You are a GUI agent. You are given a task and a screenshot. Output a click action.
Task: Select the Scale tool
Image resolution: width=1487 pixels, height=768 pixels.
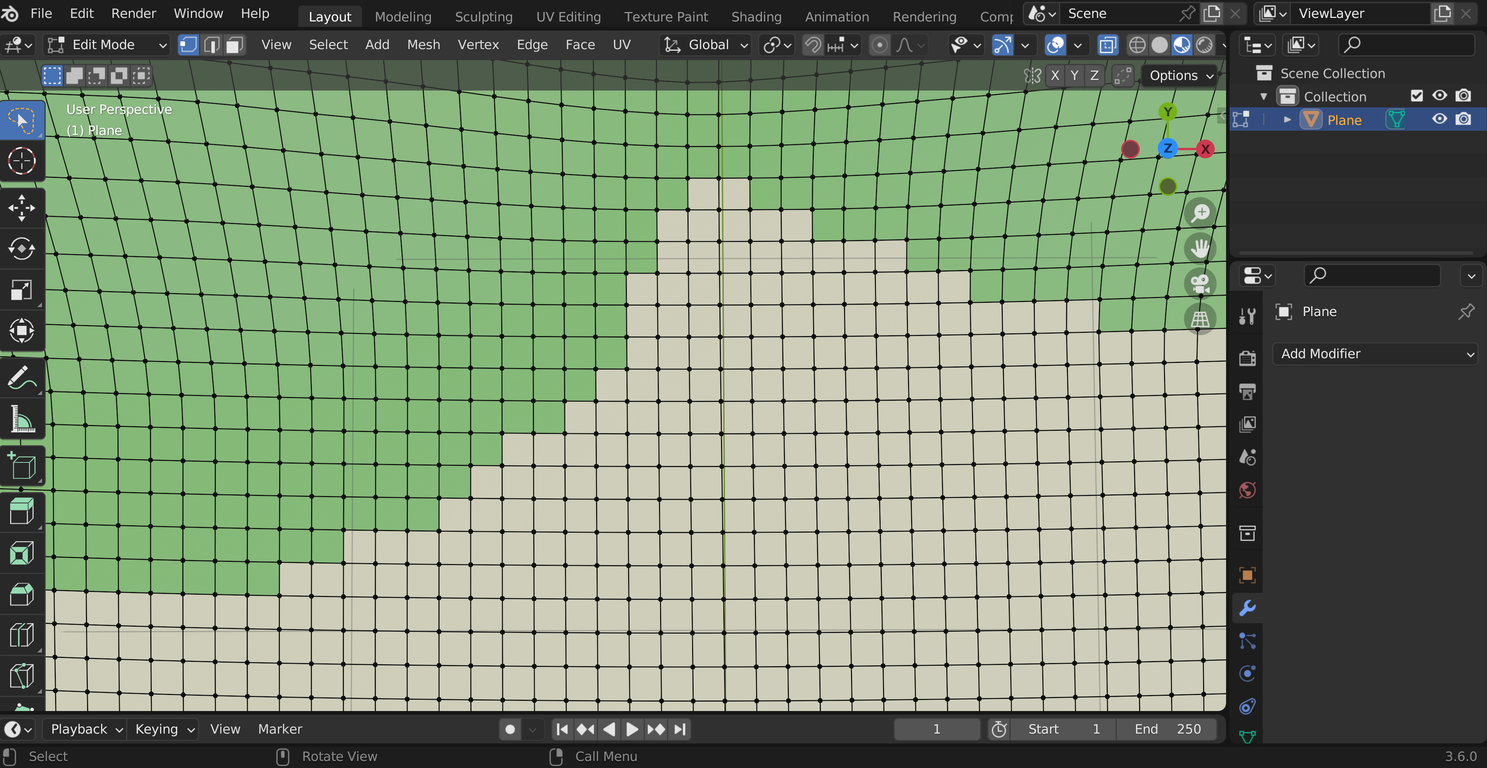point(22,290)
